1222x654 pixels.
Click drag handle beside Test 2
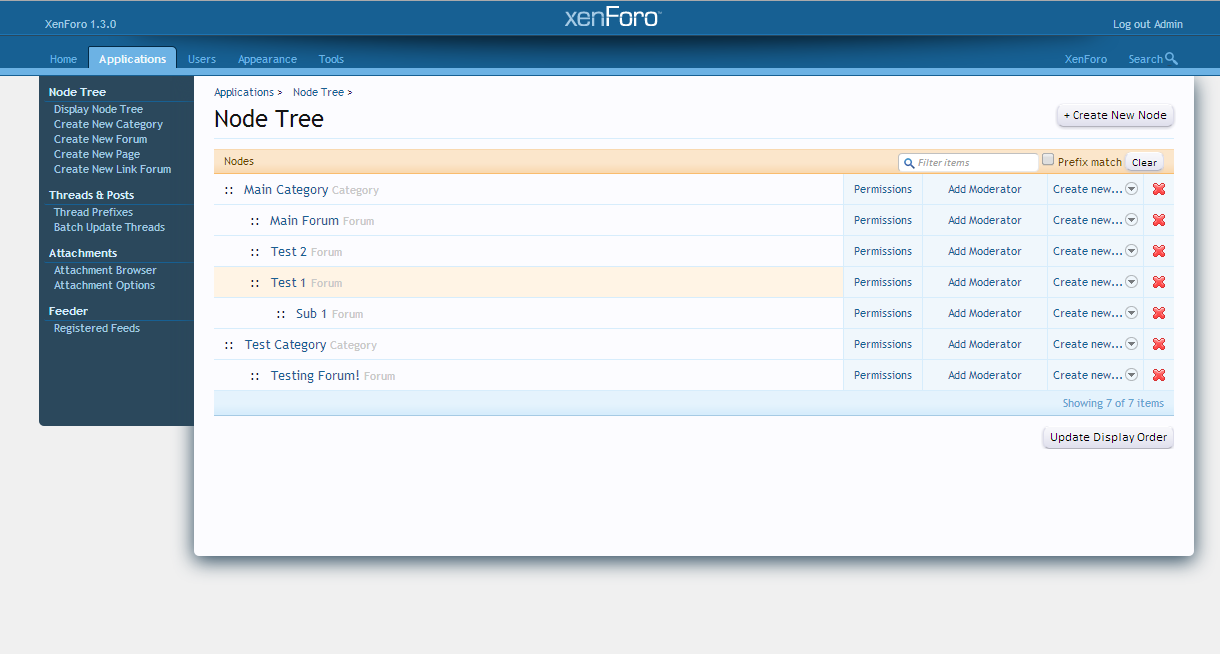[x=255, y=252]
